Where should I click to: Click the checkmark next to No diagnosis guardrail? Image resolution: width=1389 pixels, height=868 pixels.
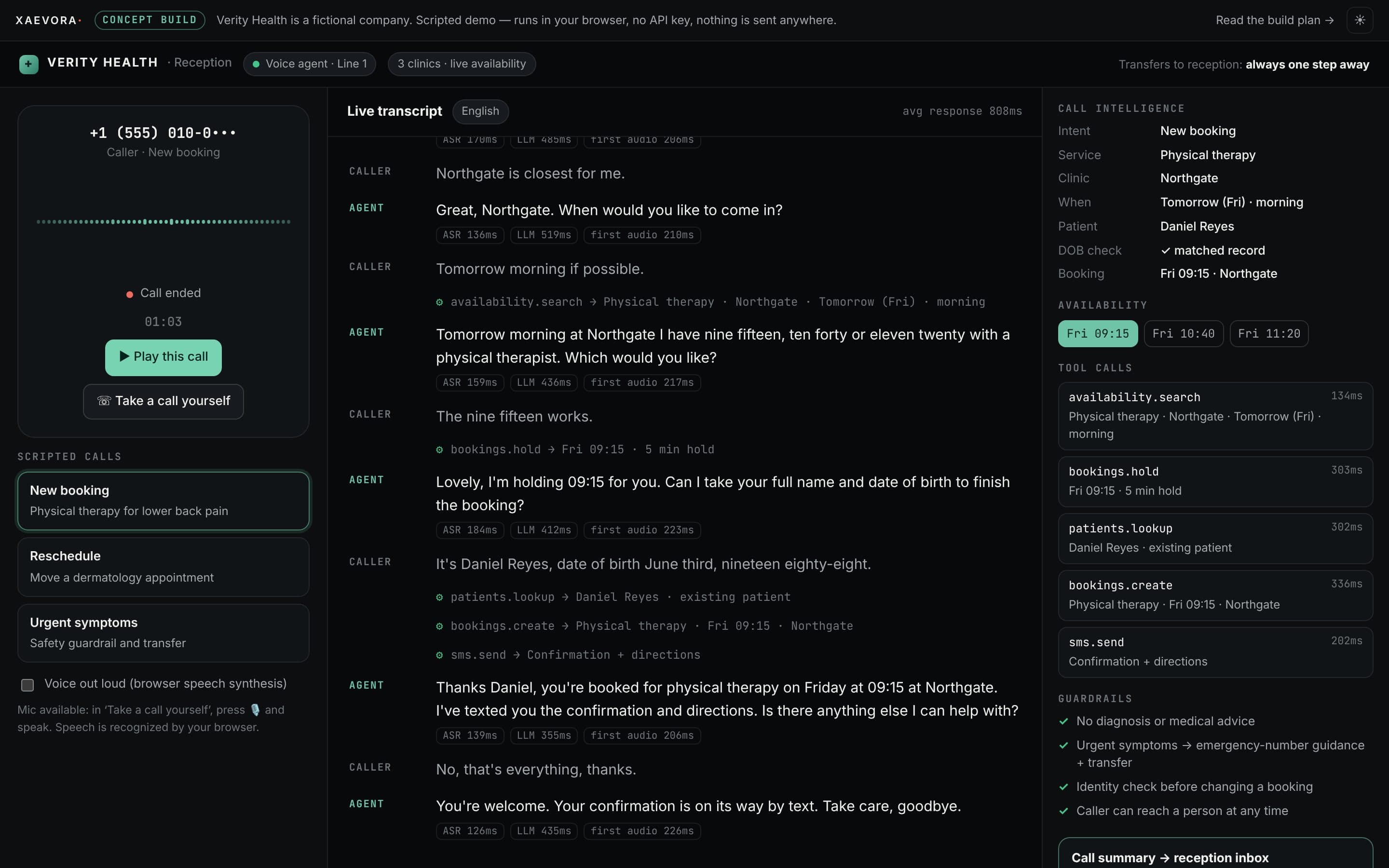click(x=1063, y=721)
